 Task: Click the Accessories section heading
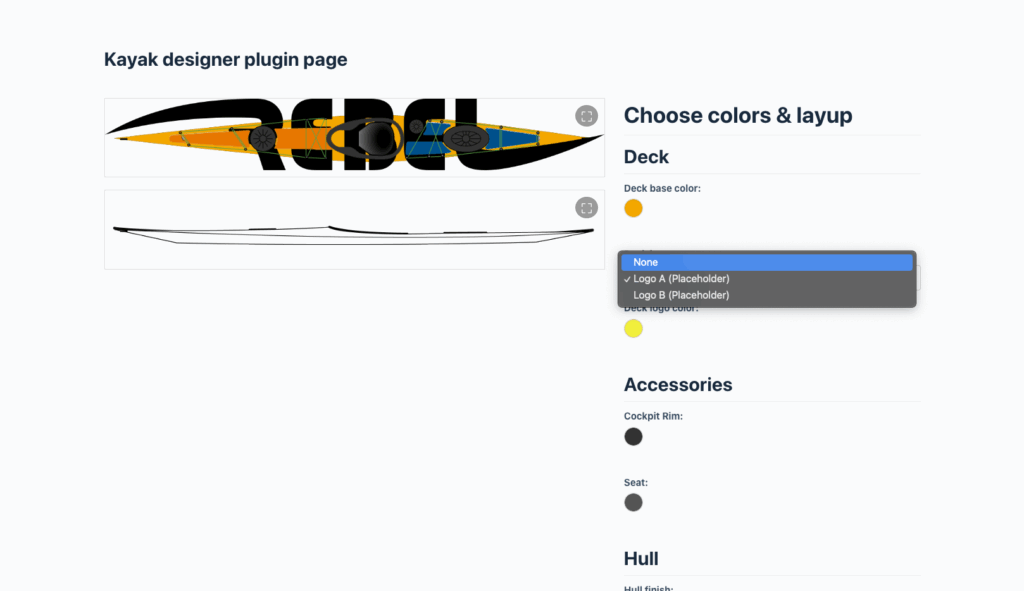(x=678, y=385)
